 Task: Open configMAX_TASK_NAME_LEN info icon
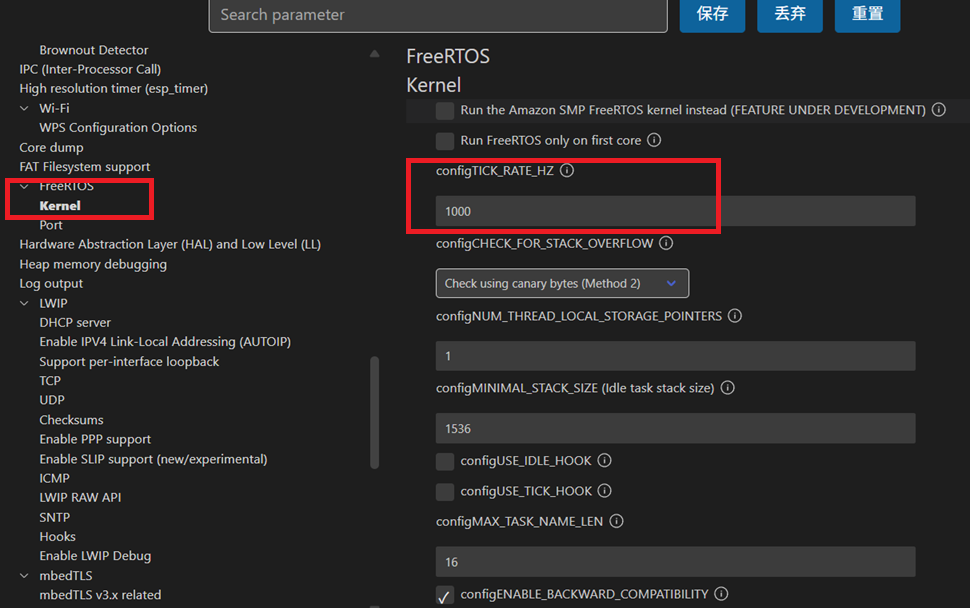tap(616, 521)
